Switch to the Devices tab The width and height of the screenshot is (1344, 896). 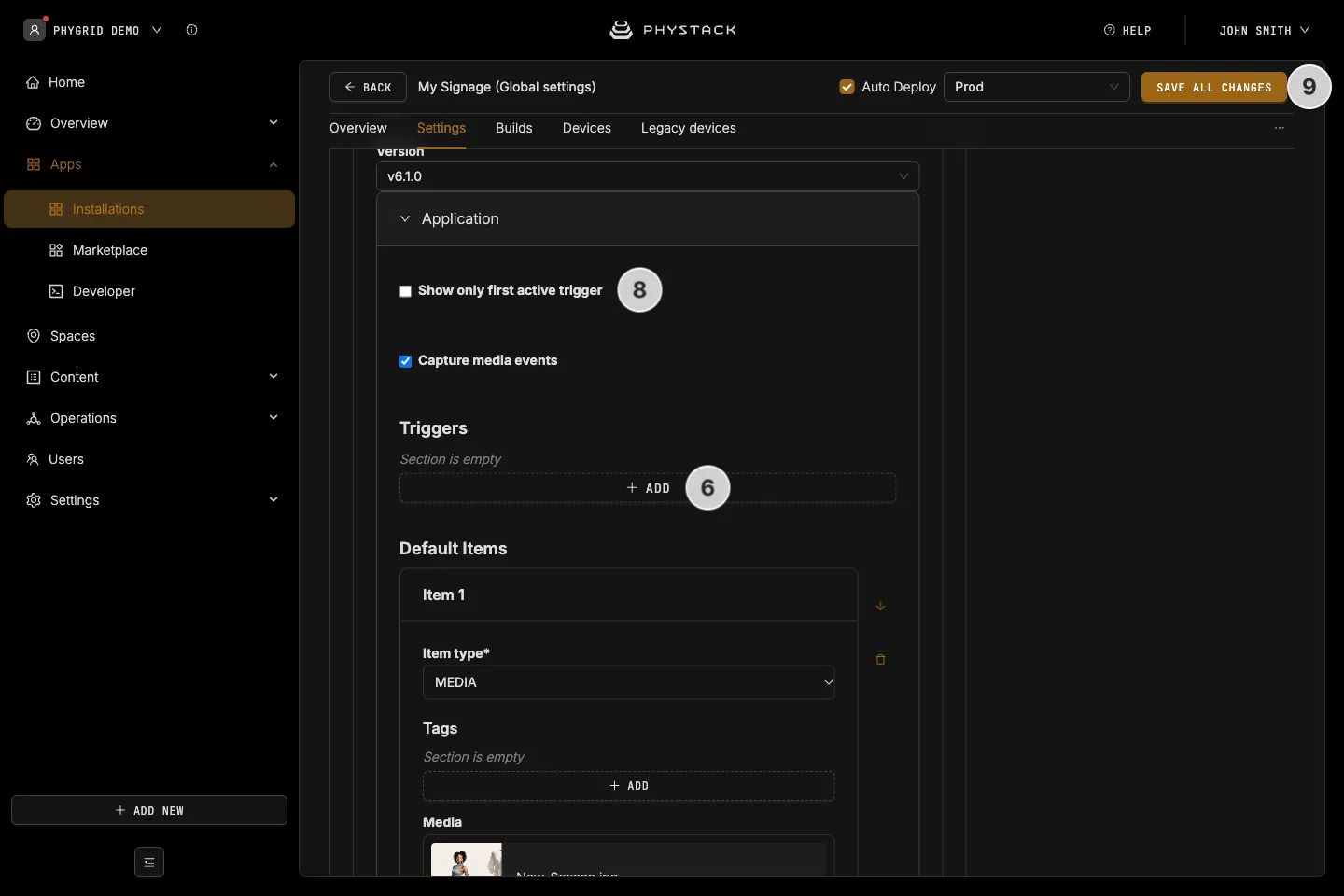point(587,128)
